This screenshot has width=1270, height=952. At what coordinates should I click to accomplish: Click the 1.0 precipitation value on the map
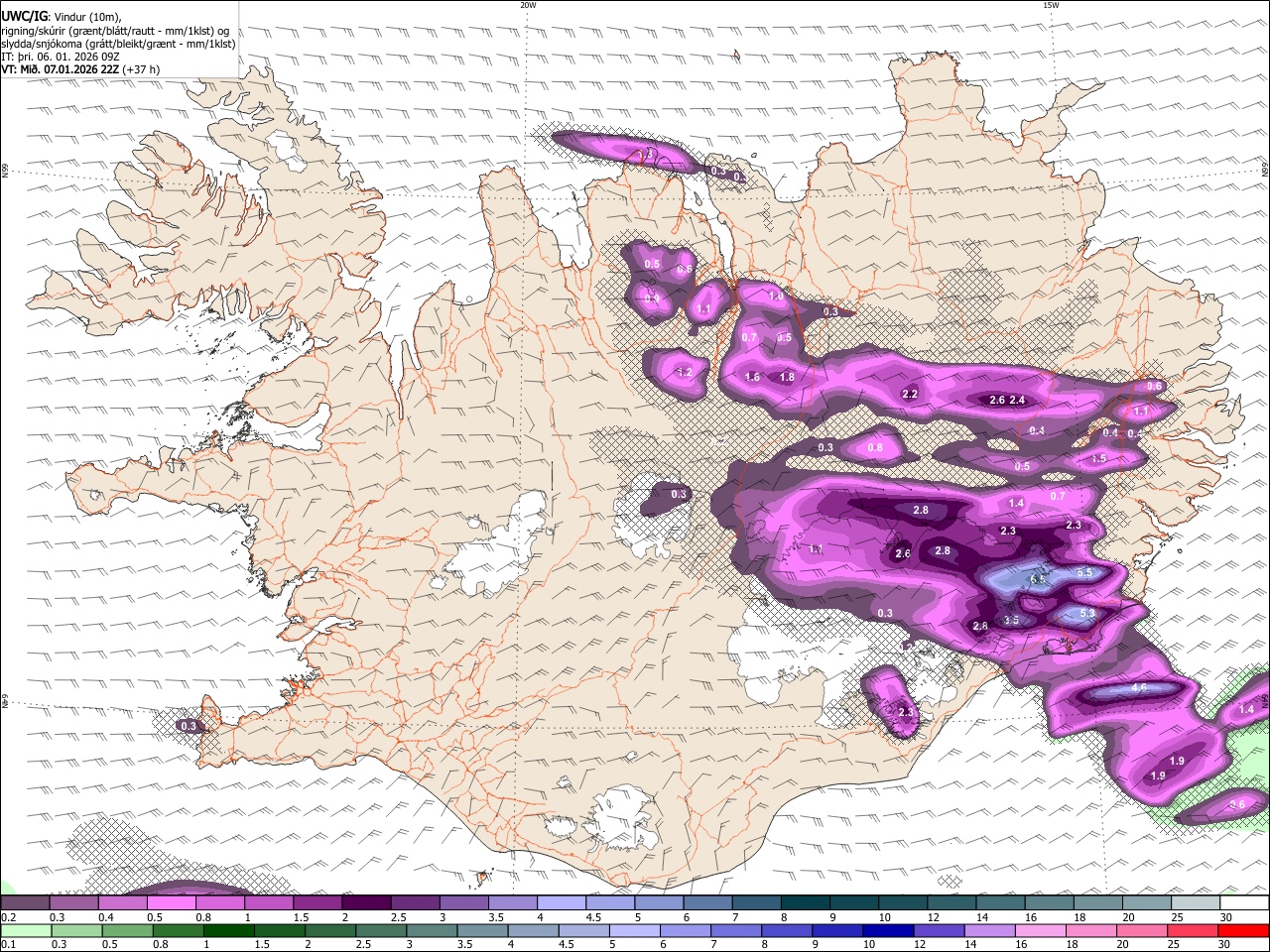776,296
